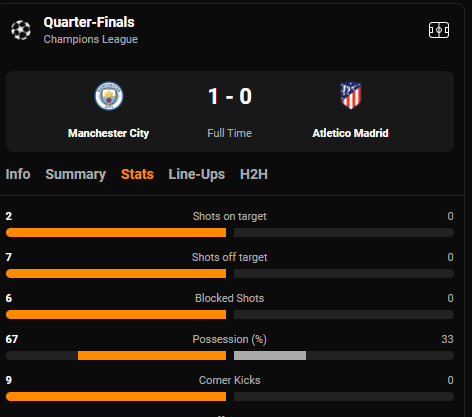
Task: Click the Corner Kicks orange bar
Action: point(116,397)
